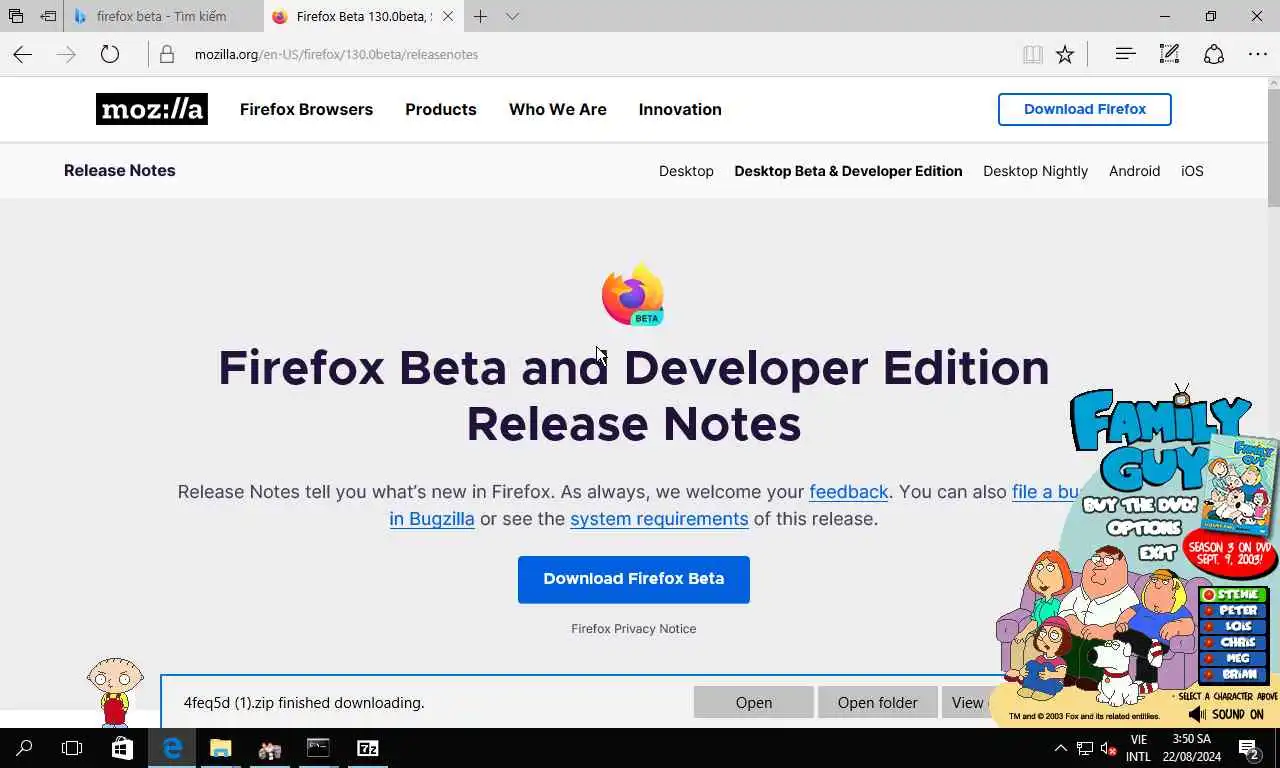Click the set these tabs aside icon
Viewport: 1280px width, 768px height.
click(48, 16)
